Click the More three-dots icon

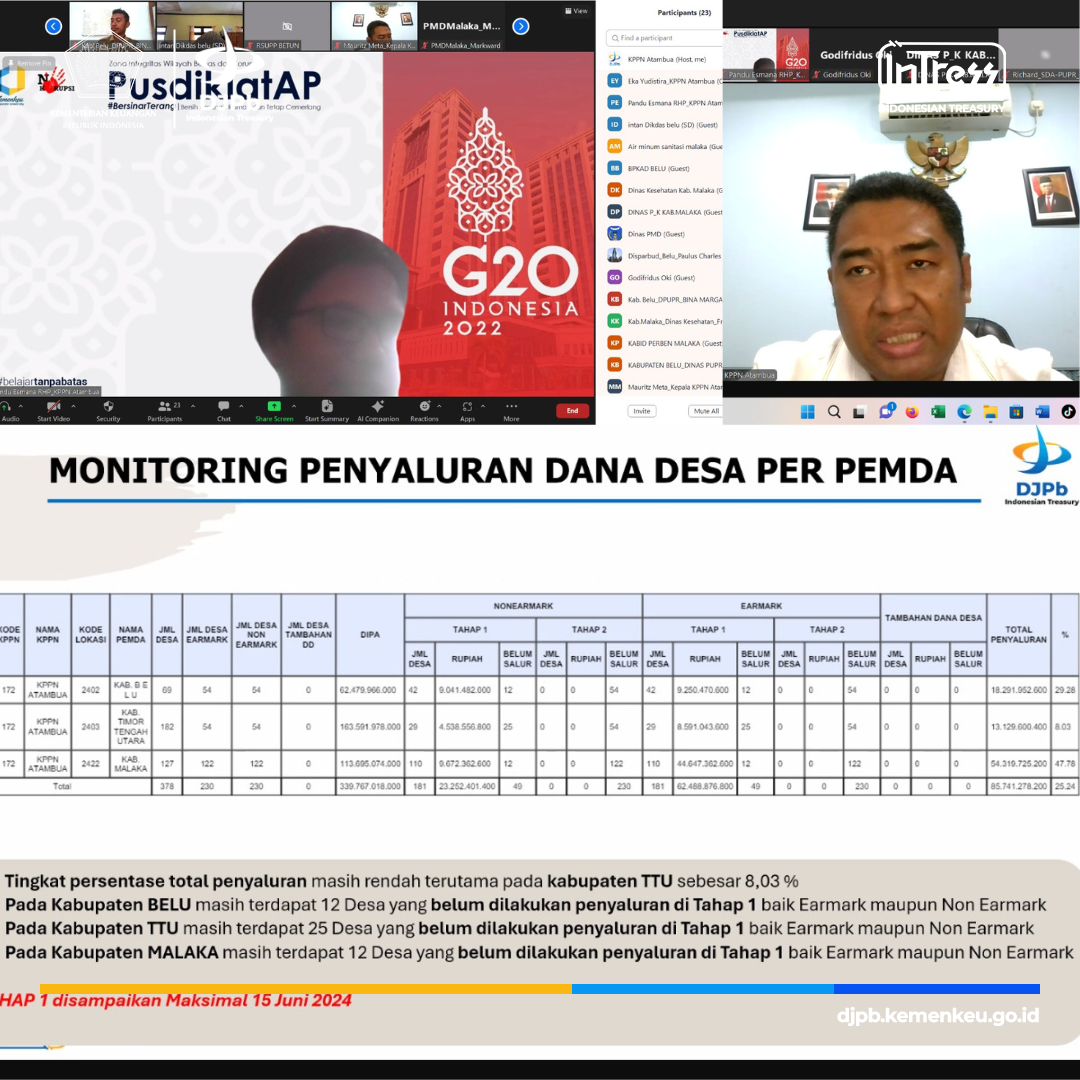(511, 407)
